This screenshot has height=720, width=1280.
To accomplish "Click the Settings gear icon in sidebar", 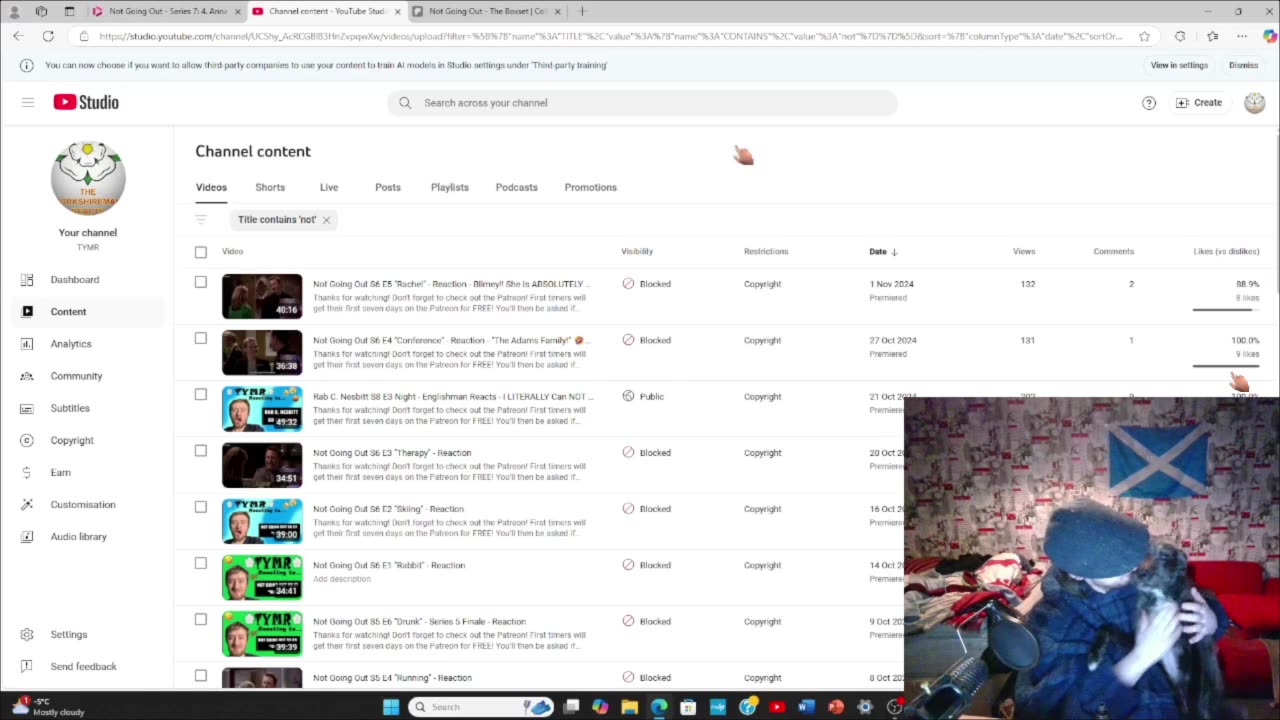I will (27, 634).
